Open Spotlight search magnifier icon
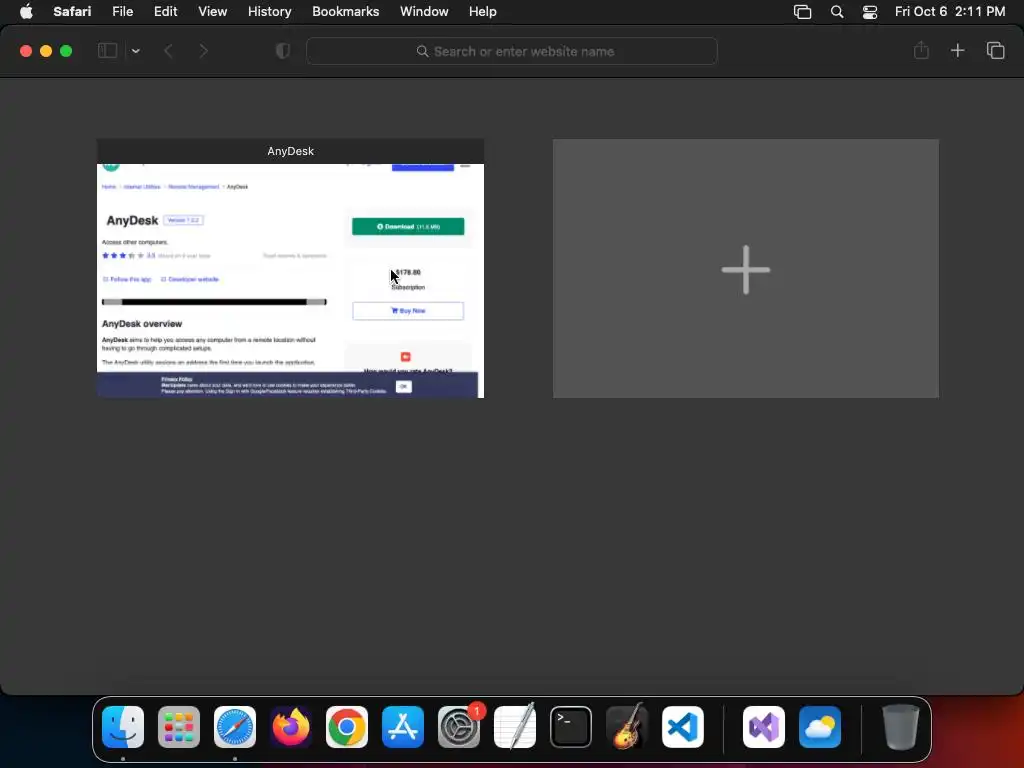This screenshot has height=768, width=1024. pos(837,11)
